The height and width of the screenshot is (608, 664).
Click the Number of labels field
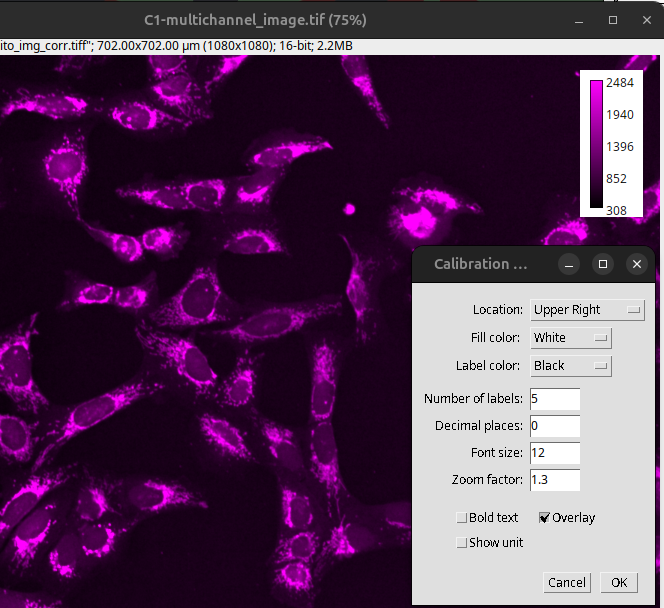(555, 399)
